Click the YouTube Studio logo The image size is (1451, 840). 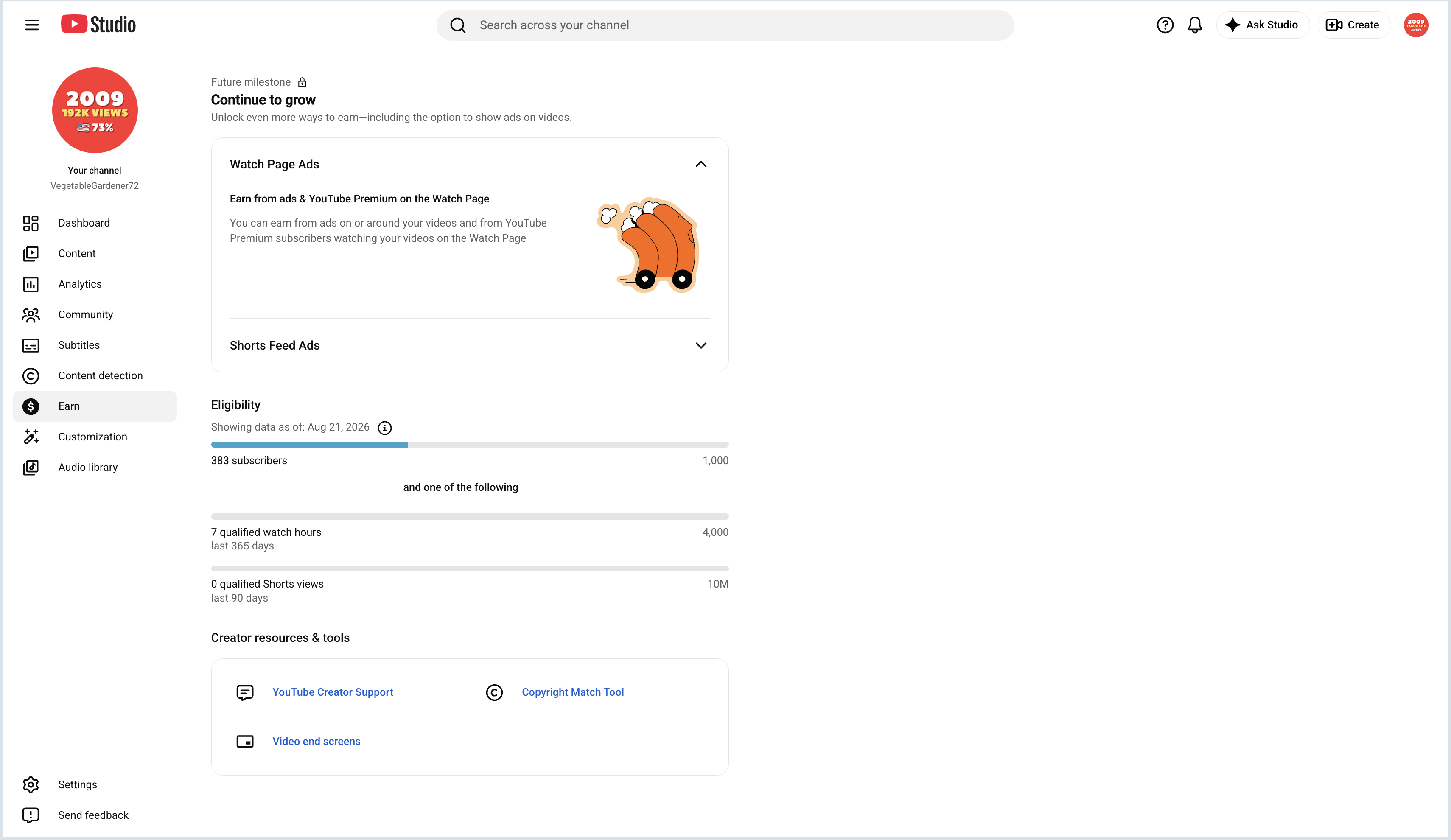98,24
